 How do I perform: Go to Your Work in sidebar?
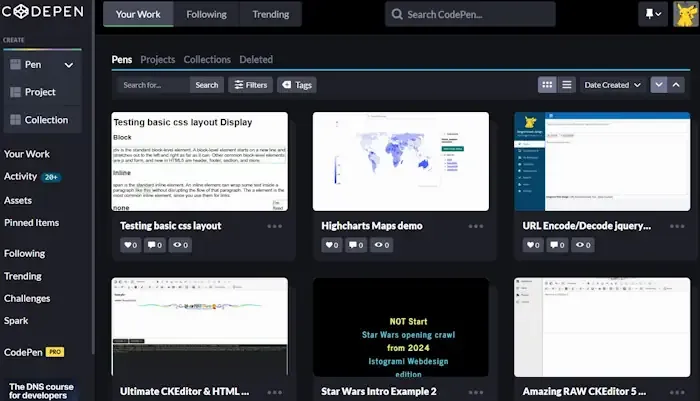(27, 154)
